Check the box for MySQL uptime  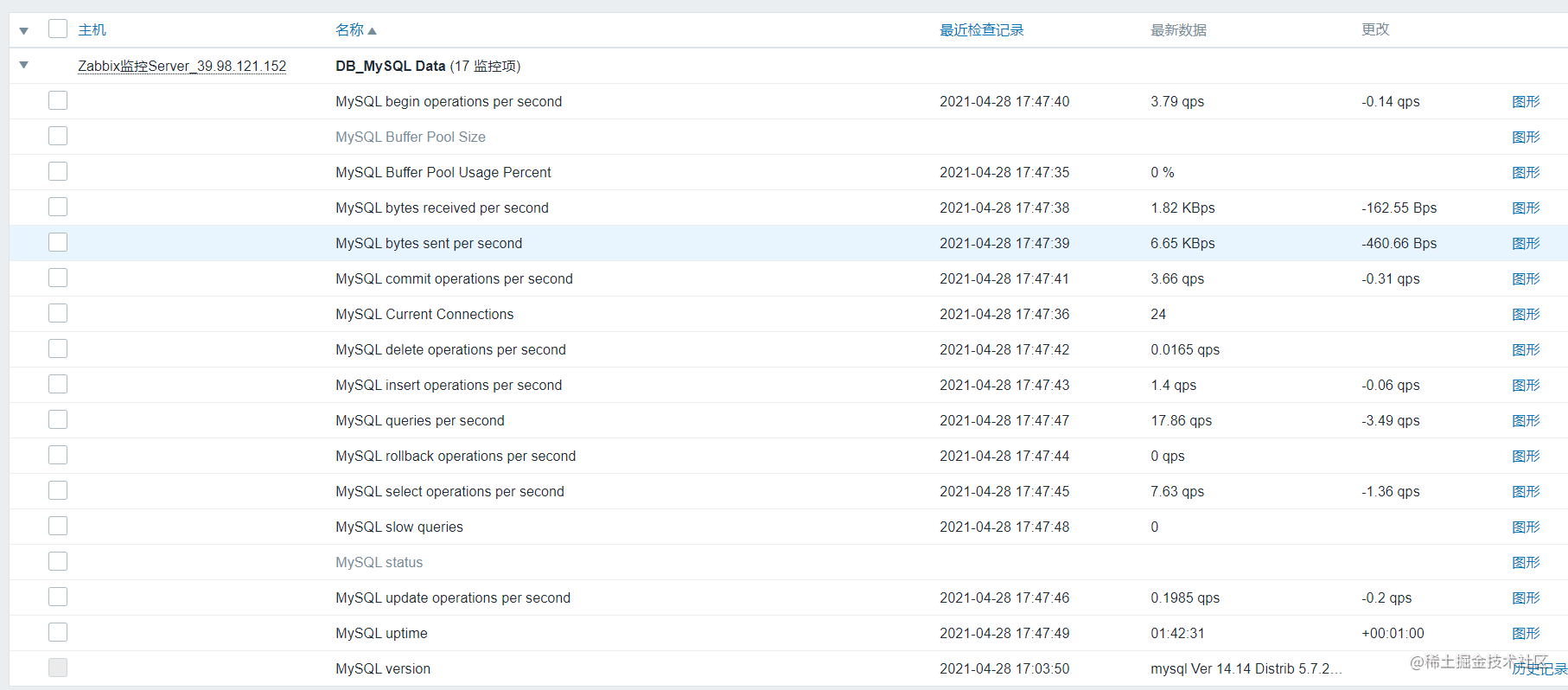click(x=58, y=632)
